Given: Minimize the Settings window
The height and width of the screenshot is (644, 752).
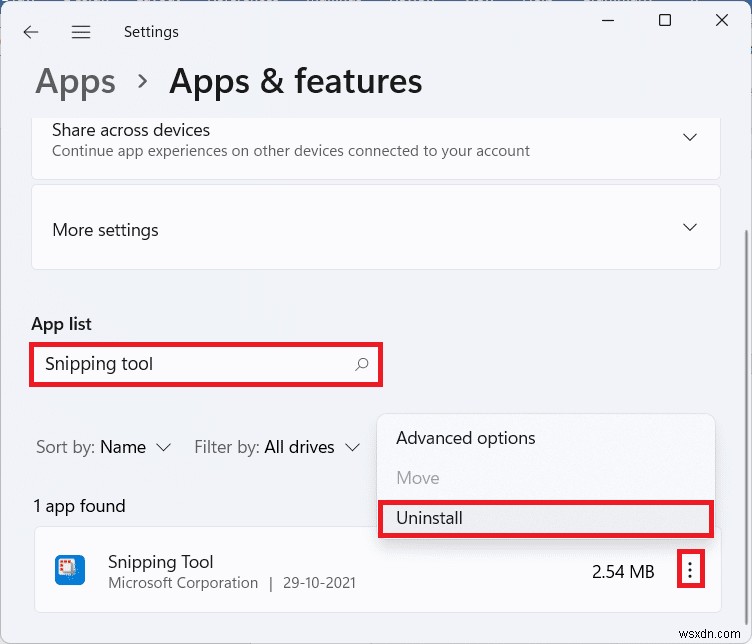Looking at the screenshot, I should (x=608, y=20).
